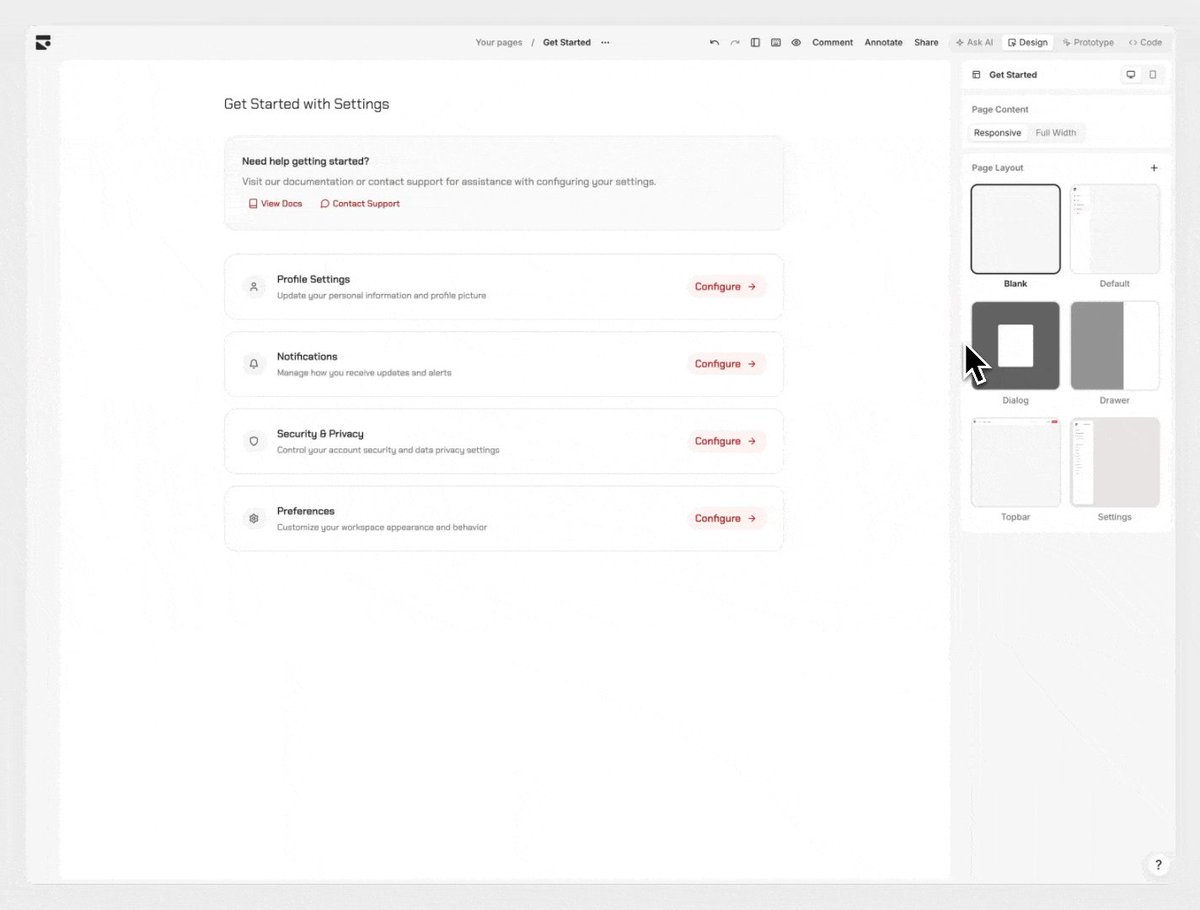The height and width of the screenshot is (910, 1200).
Task: Click the page icon beside Get Started panel title
Action: coord(976,75)
